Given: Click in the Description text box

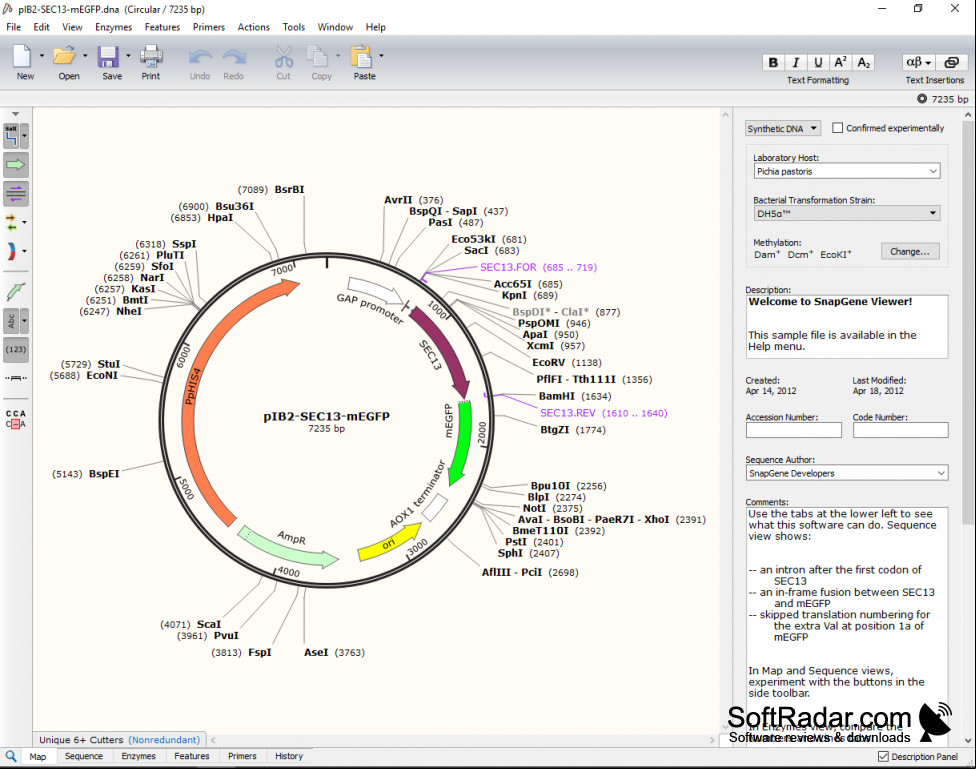Looking at the screenshot, I should (847, 326).
